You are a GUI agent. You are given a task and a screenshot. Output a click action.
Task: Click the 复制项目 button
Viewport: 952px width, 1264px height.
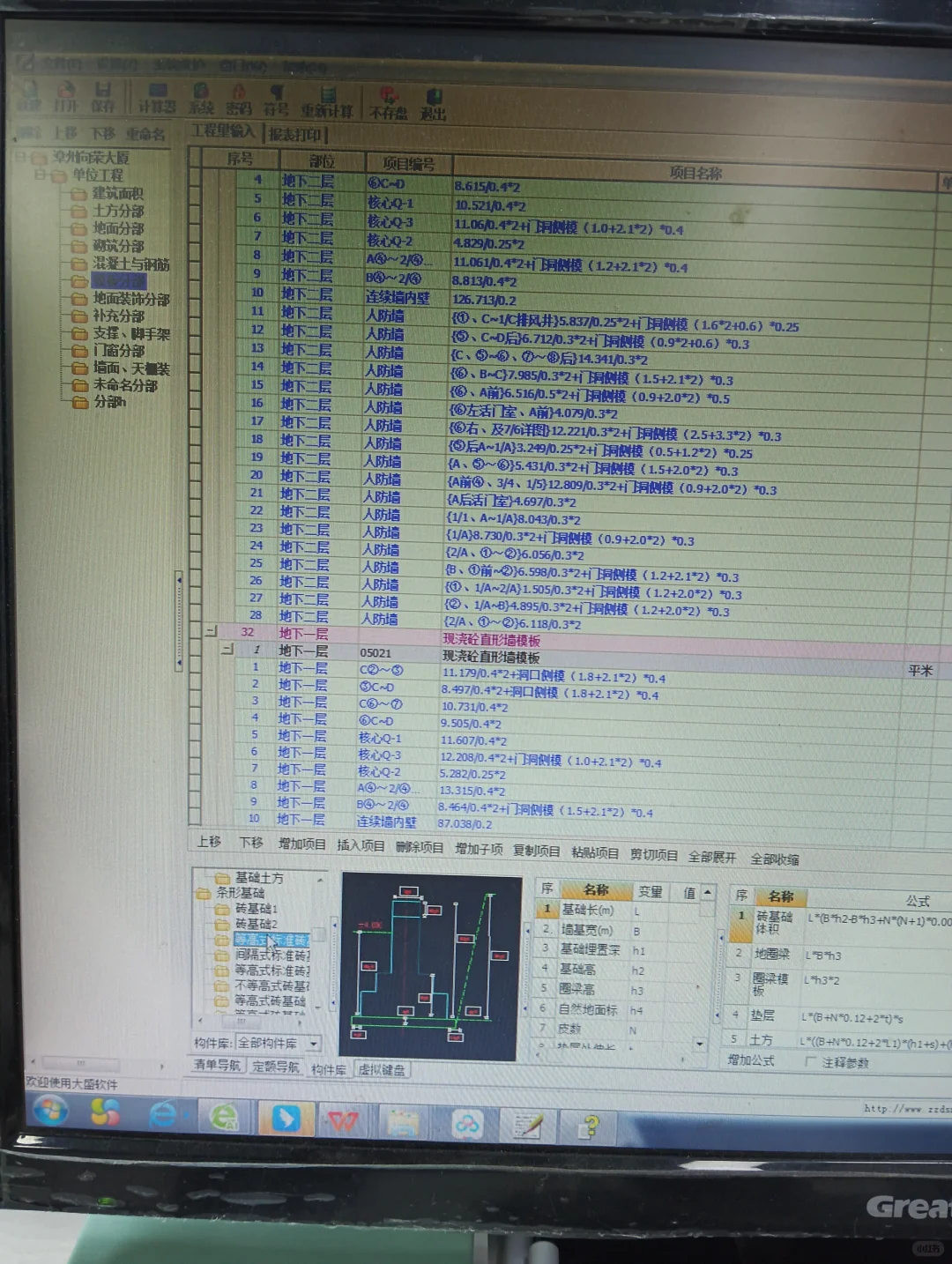[536, 851]
